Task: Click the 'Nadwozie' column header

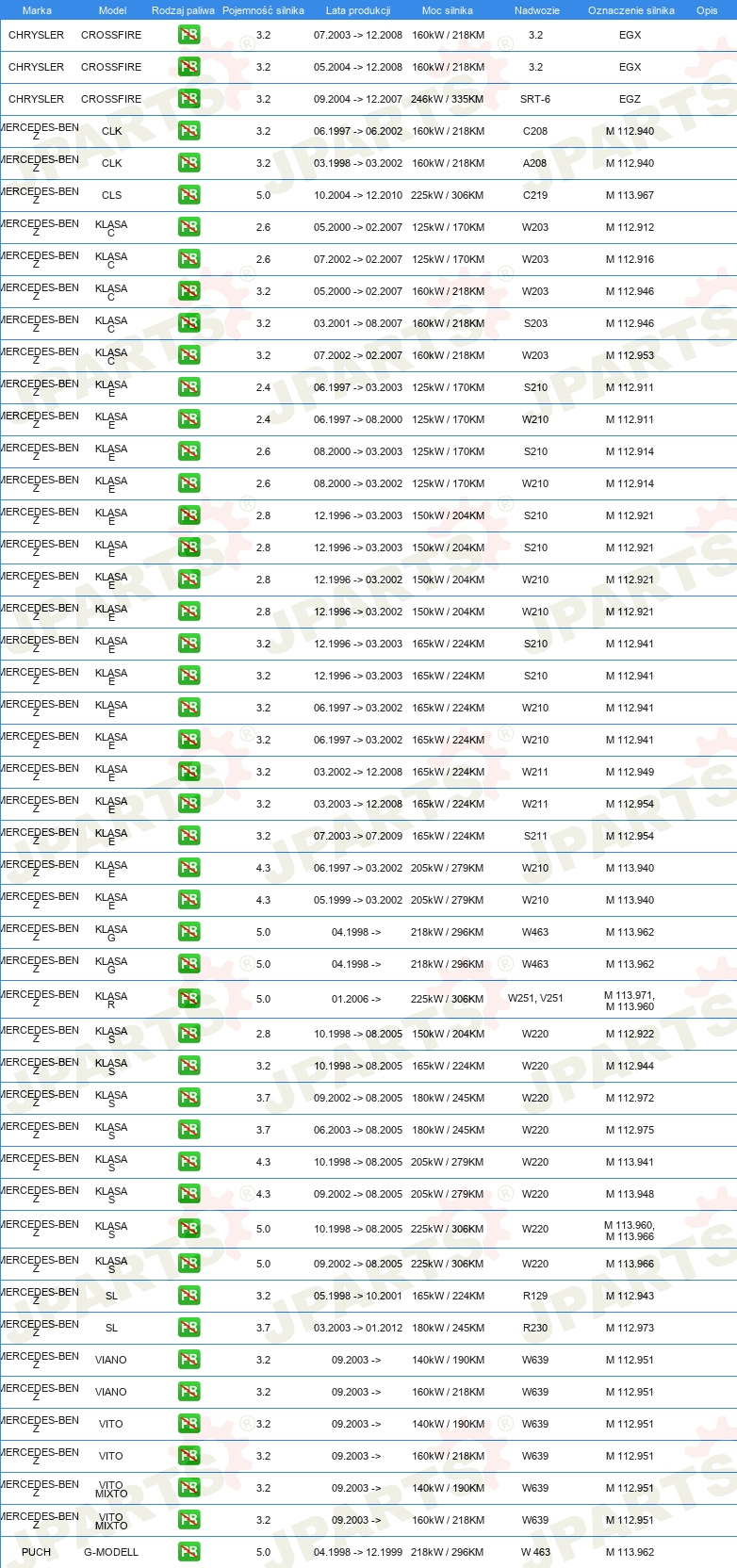Action: tap(537, 10)
